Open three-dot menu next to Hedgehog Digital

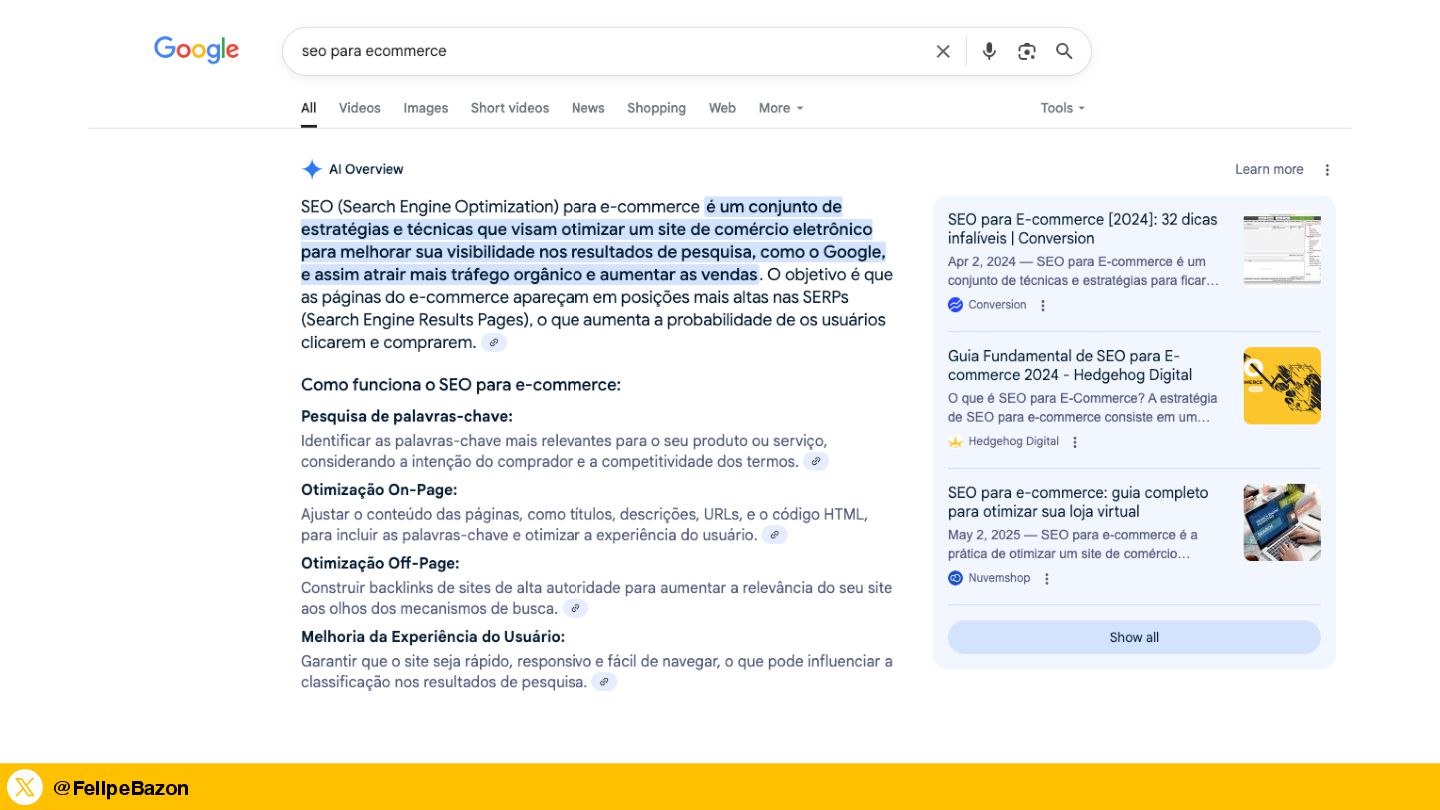pos(1075,442)
